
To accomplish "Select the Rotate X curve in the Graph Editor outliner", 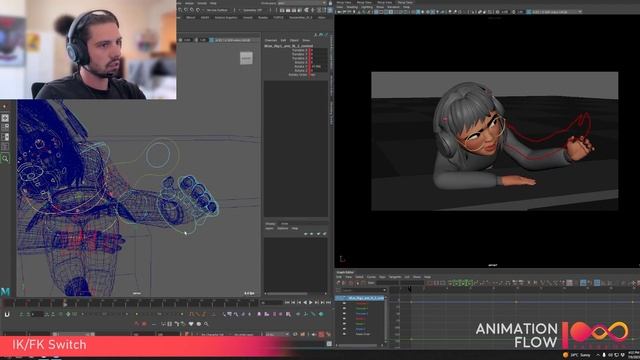I will pyautogui.click(x=360, y=319).
